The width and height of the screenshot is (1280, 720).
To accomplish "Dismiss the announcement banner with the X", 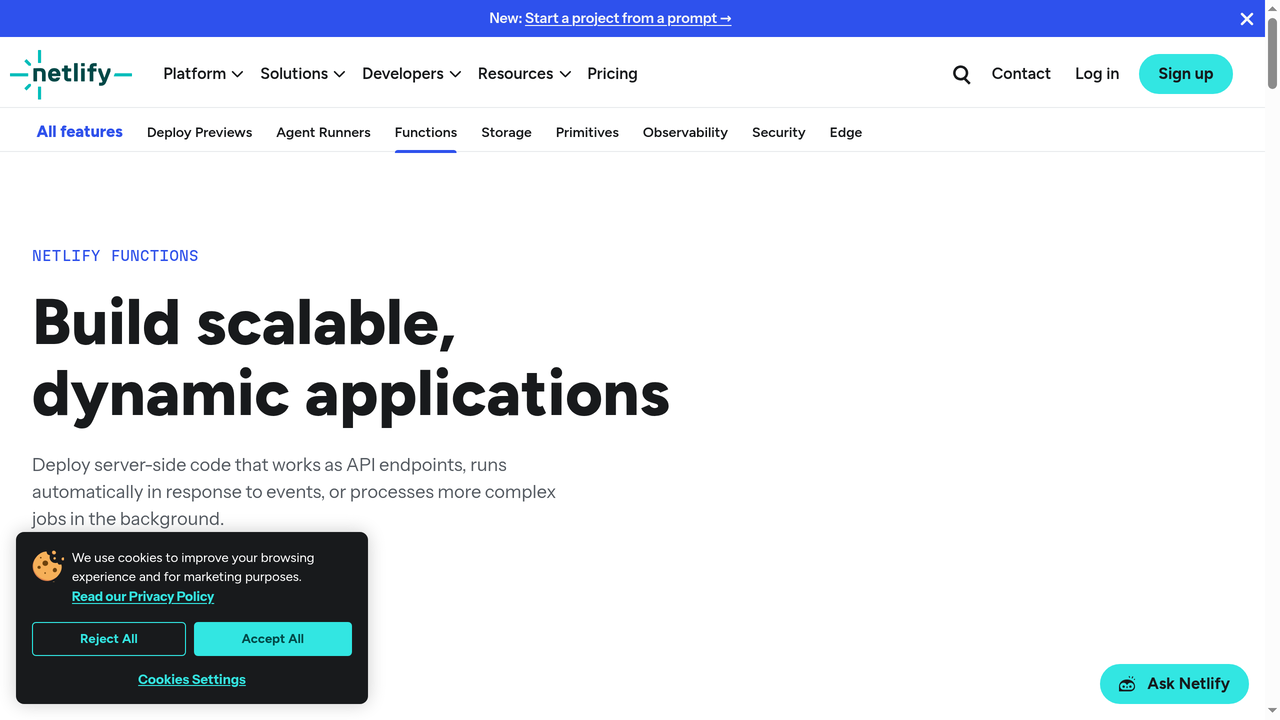I will point(1246,18).
